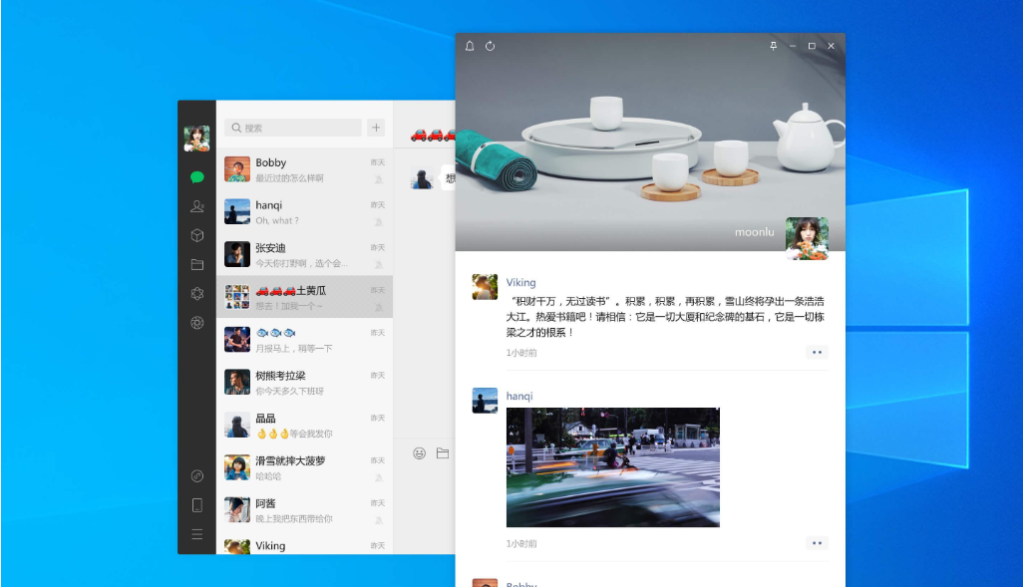
Task: Click the phone icon in sidebar
Action: [x=197, y=505]
